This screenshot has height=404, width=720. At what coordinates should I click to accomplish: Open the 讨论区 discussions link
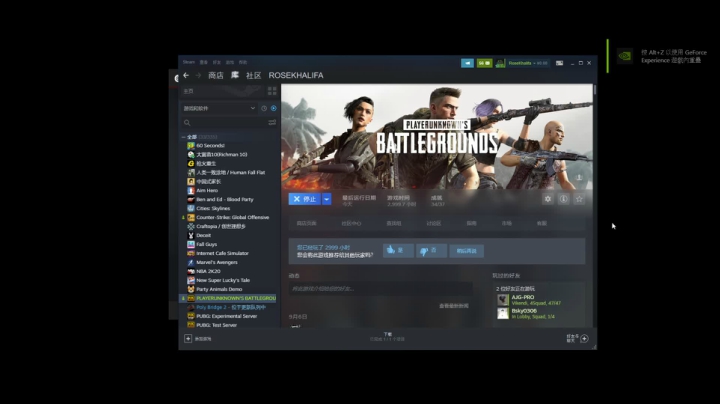(433, 223)
